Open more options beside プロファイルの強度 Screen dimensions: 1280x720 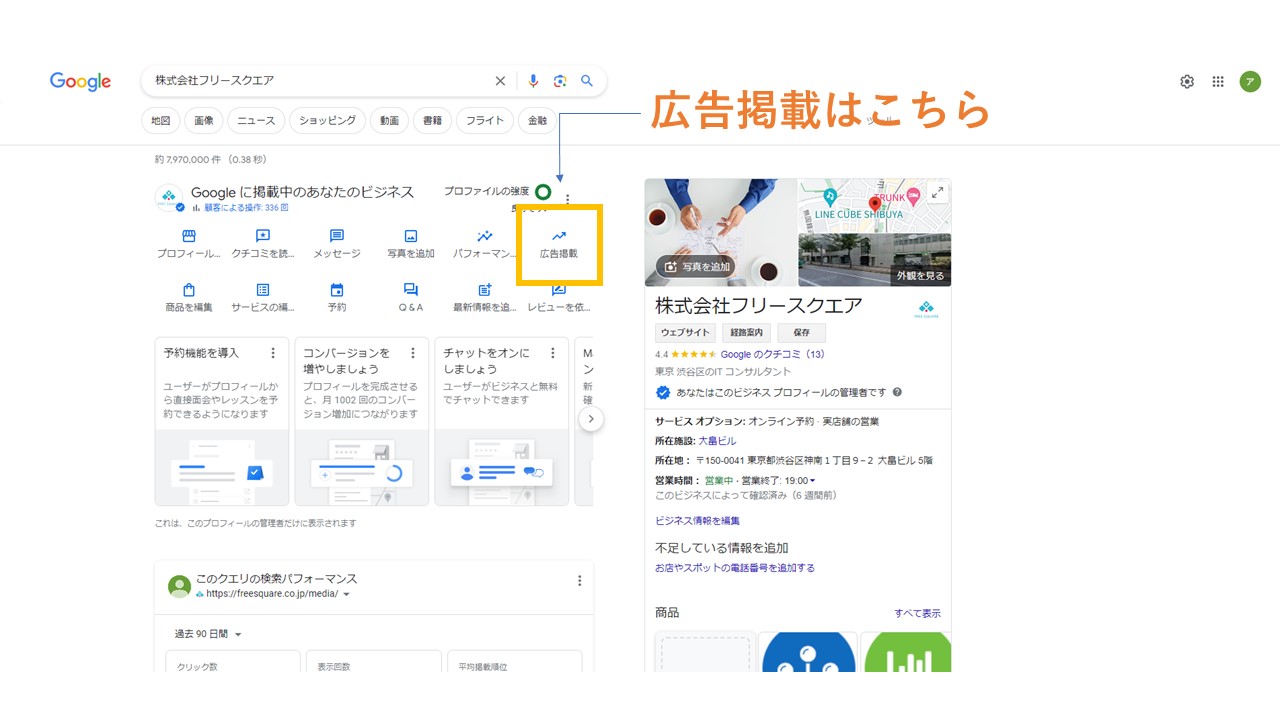click(x=568, y=199)
